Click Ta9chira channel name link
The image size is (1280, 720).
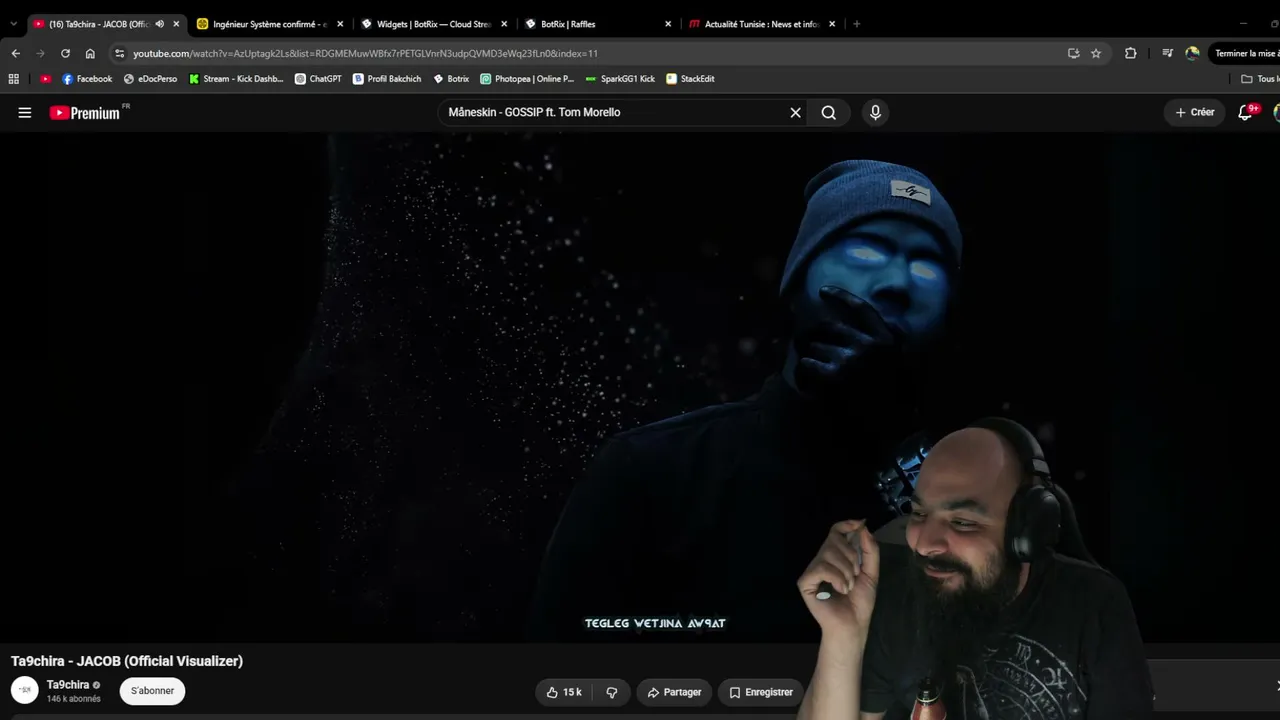(x=68, y=685)
